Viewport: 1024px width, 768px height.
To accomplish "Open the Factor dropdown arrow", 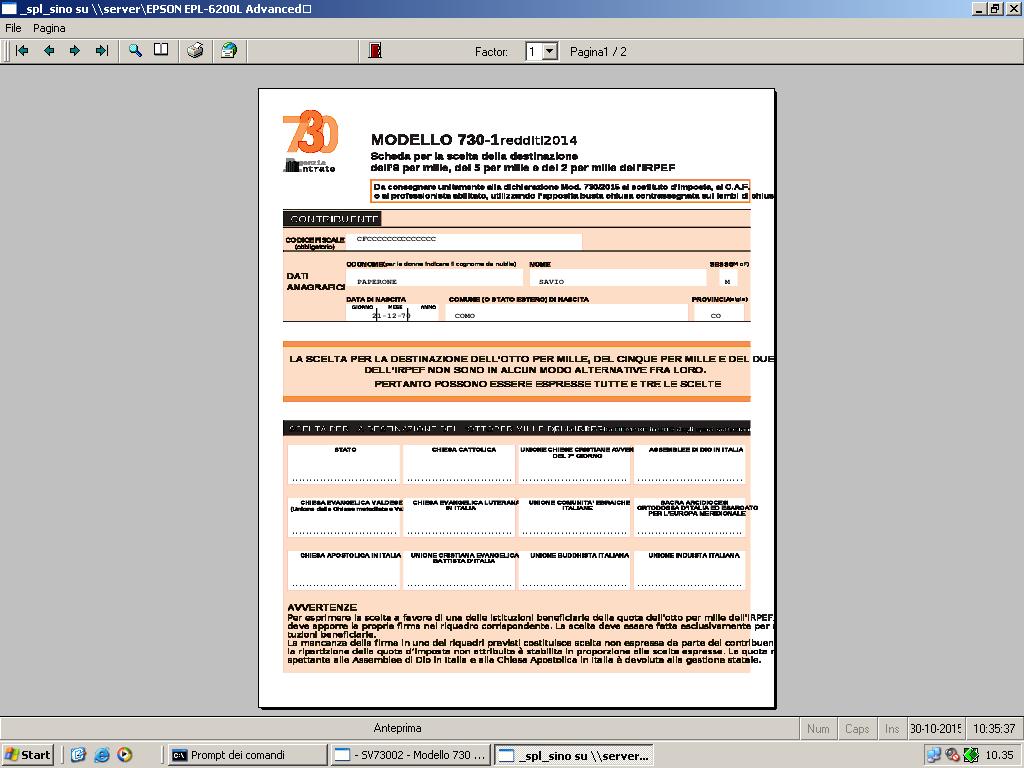I will (x=551, y=52).
